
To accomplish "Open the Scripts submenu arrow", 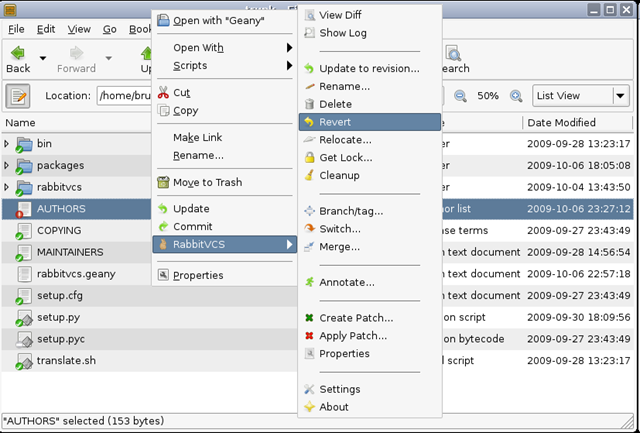I will click(289, 66).
